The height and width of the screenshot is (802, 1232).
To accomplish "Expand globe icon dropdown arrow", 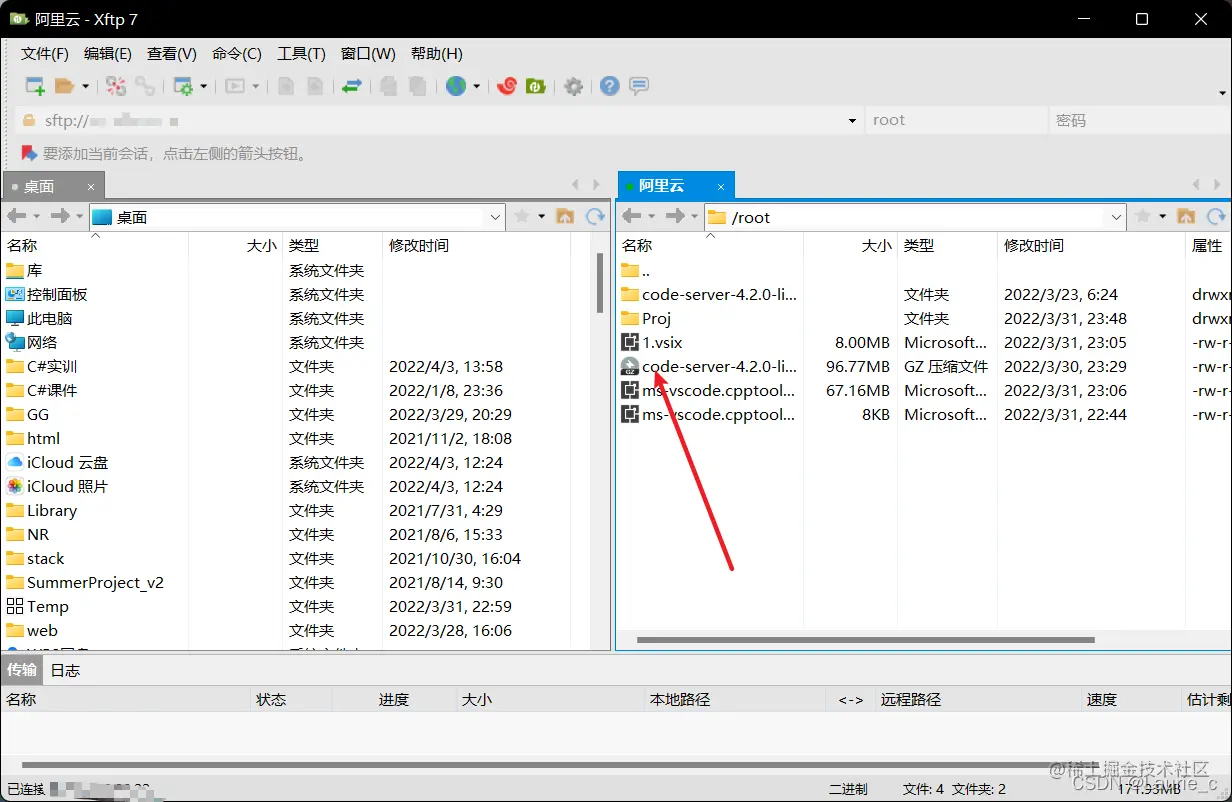I will click(x=476, y=86).
